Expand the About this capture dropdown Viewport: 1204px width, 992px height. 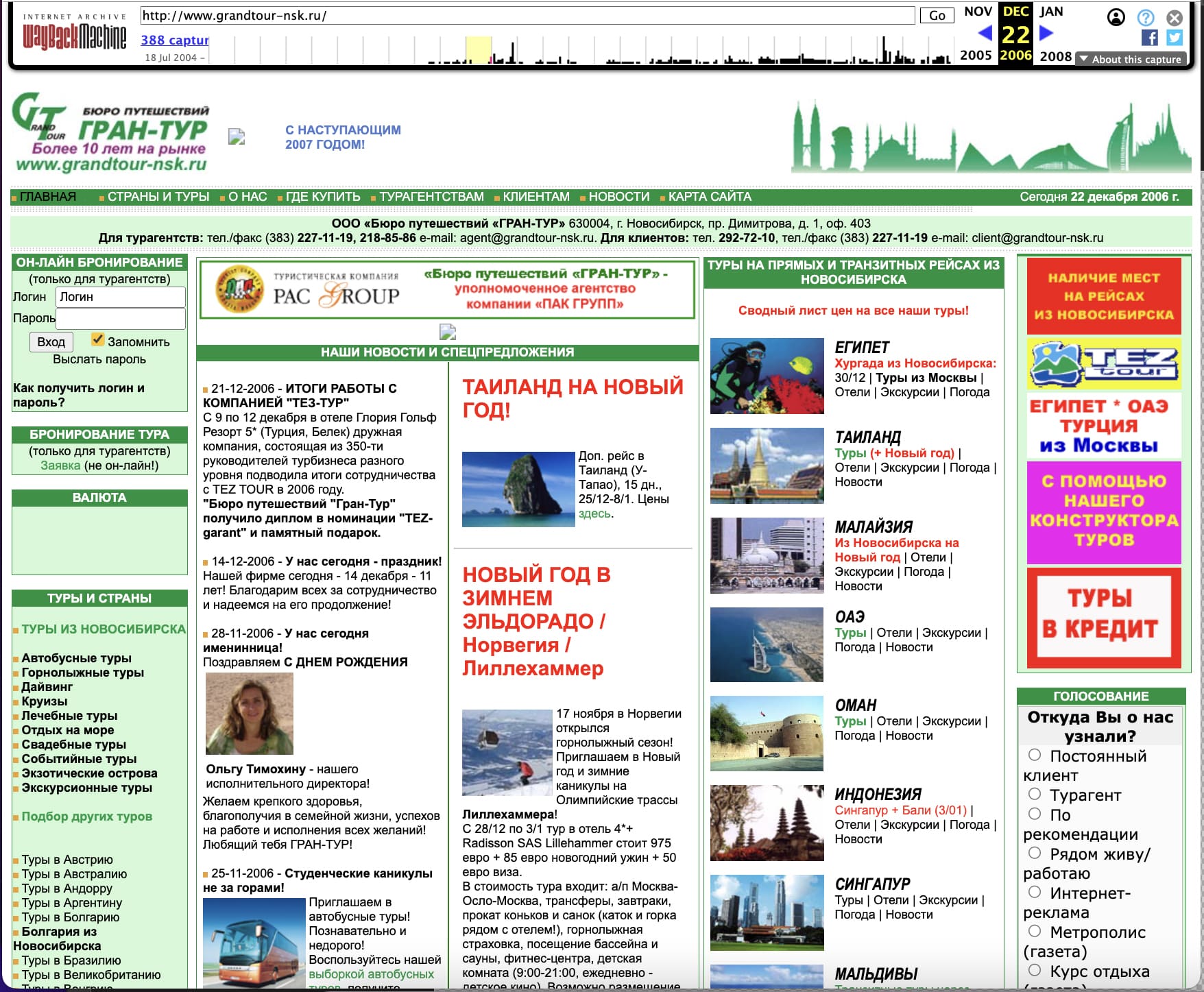click(x=1130, y=59)
